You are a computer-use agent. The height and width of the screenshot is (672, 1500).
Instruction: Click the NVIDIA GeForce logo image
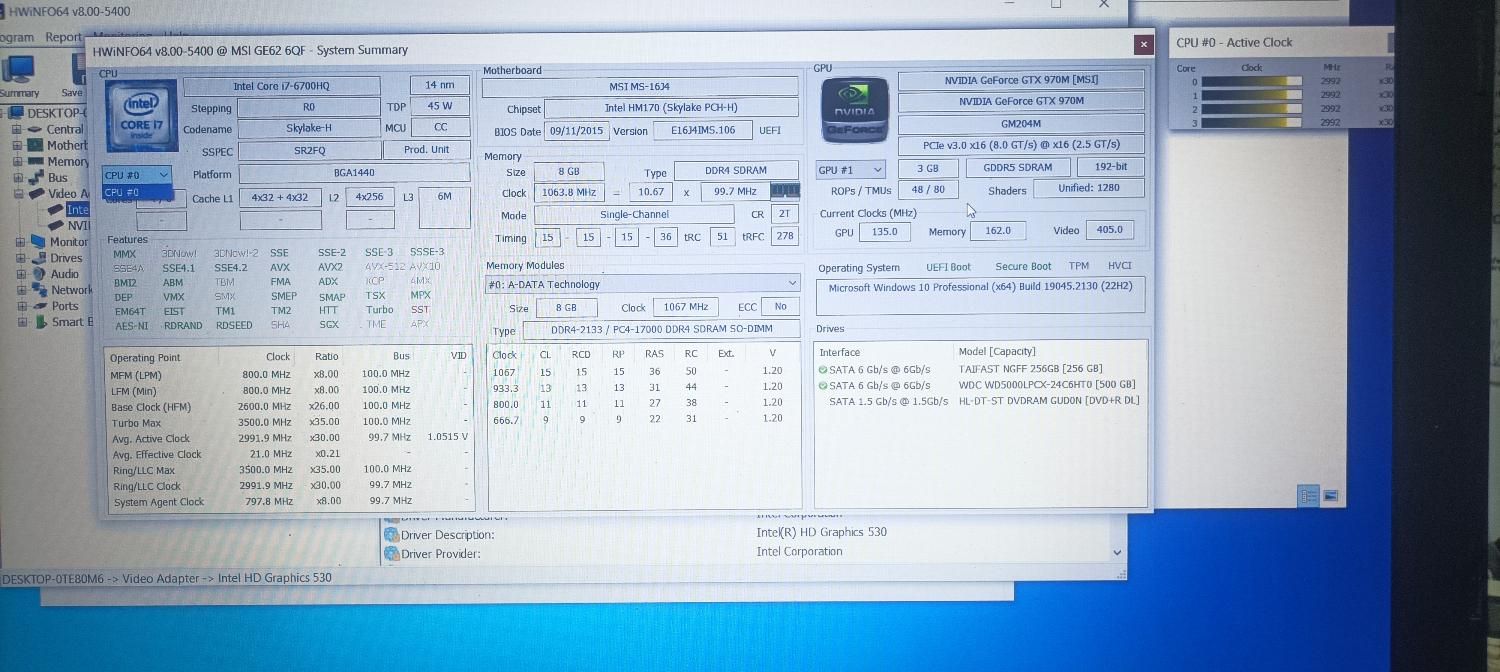(853, 110)
